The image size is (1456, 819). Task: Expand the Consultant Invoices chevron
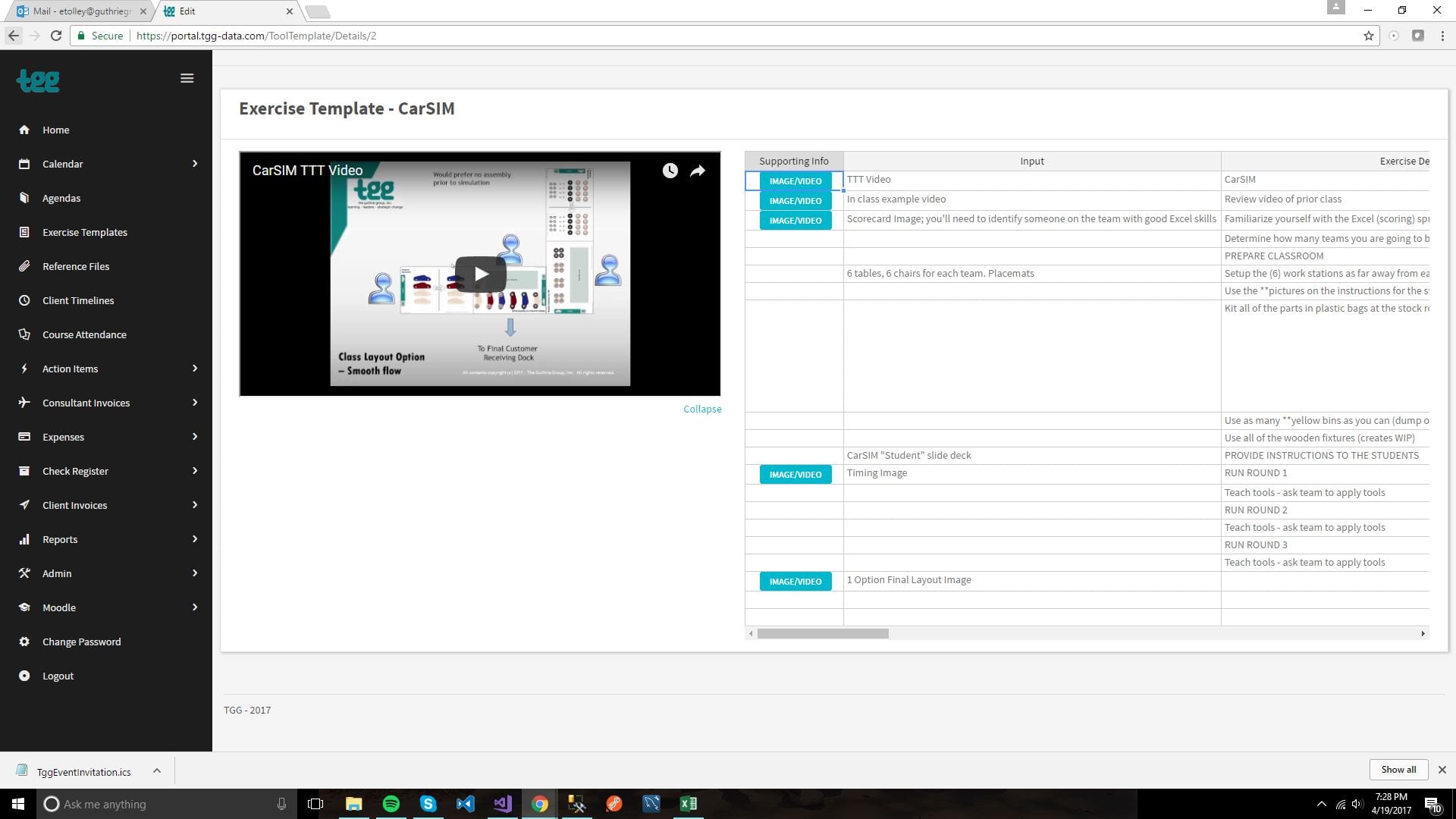point(195,403)
